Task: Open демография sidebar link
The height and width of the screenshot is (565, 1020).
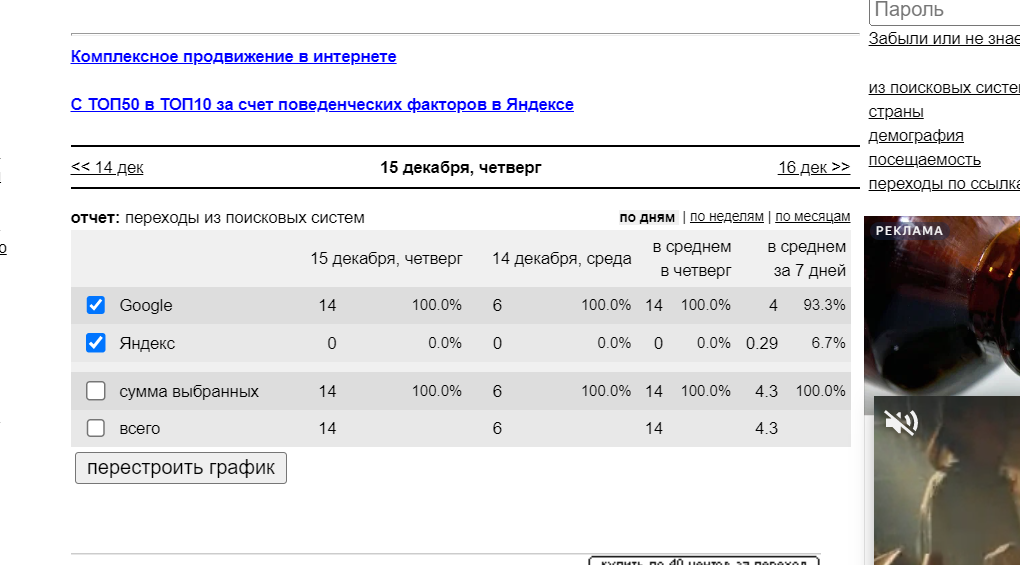Action: [x=916, y=136]
